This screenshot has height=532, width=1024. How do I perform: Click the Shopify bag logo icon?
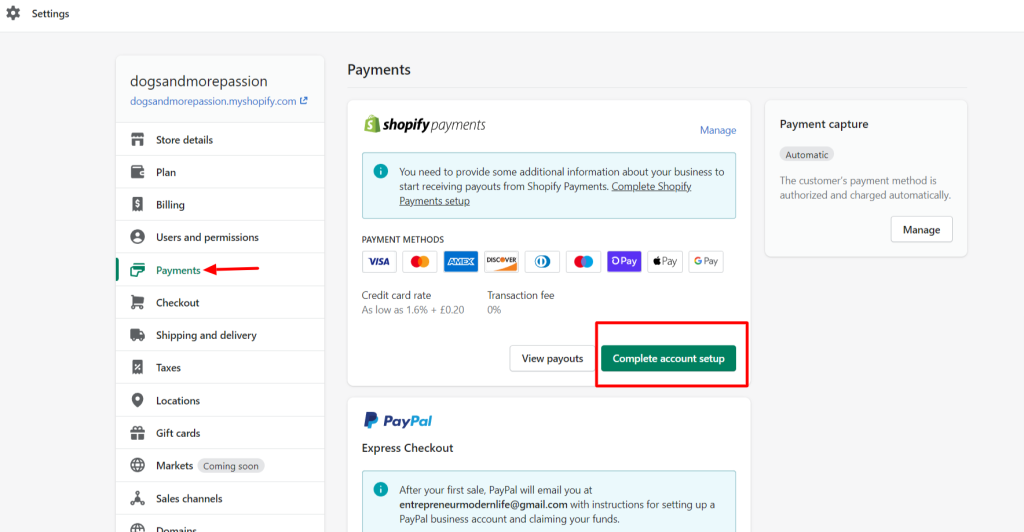coord(372,123)
